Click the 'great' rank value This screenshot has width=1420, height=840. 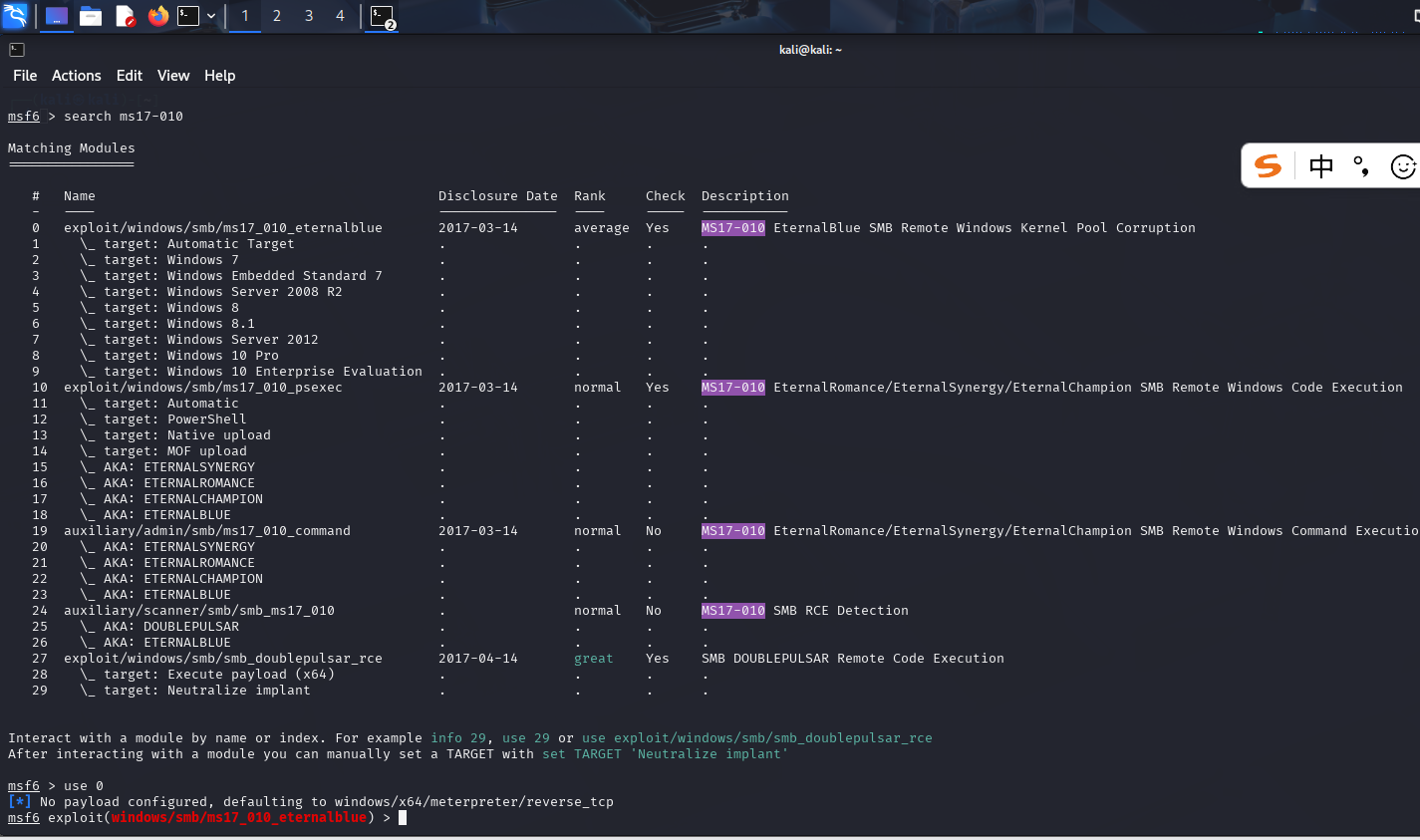(x=594, y=659)
